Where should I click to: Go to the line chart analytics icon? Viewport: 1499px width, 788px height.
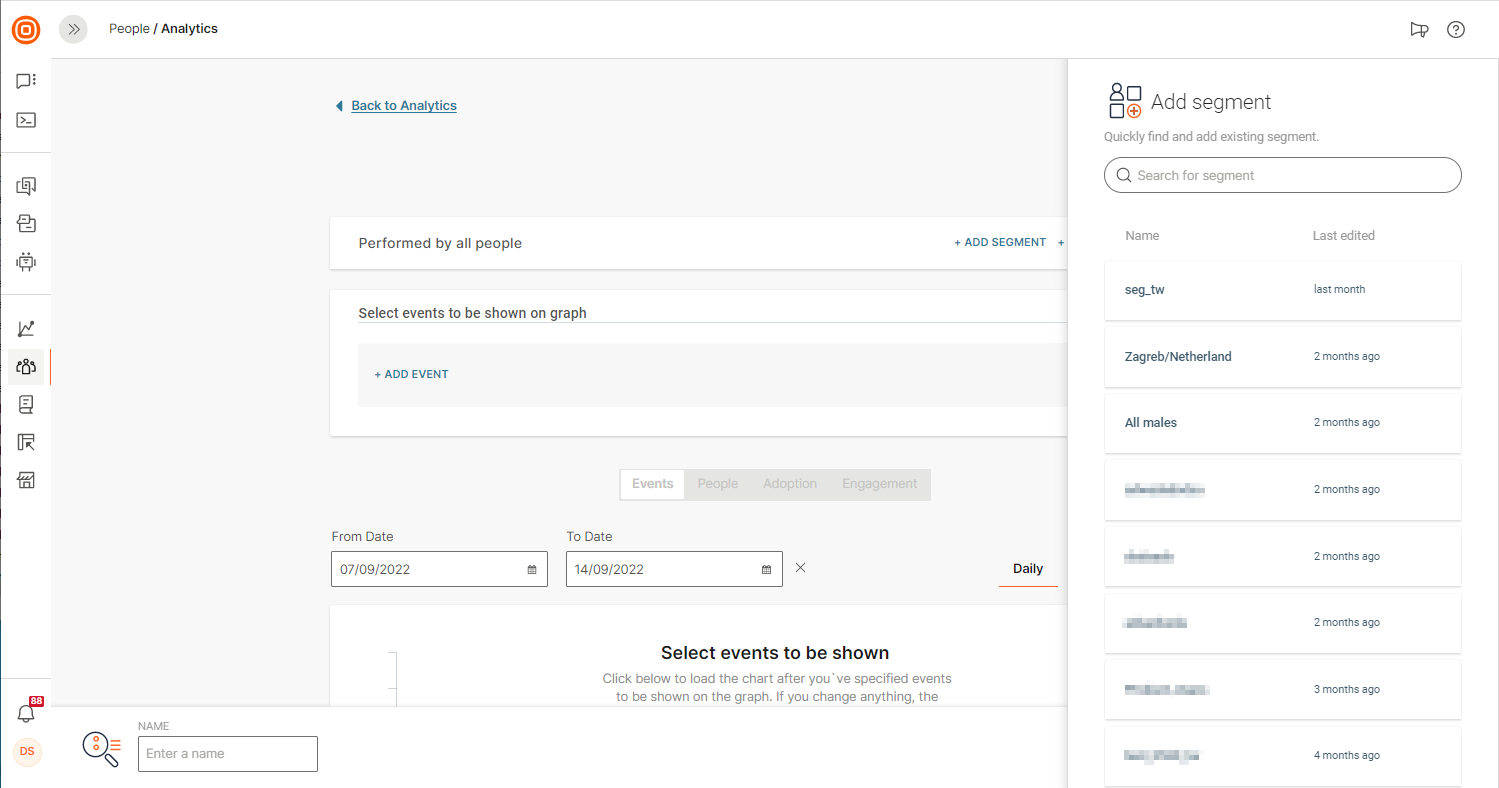(x=26, y=329)
